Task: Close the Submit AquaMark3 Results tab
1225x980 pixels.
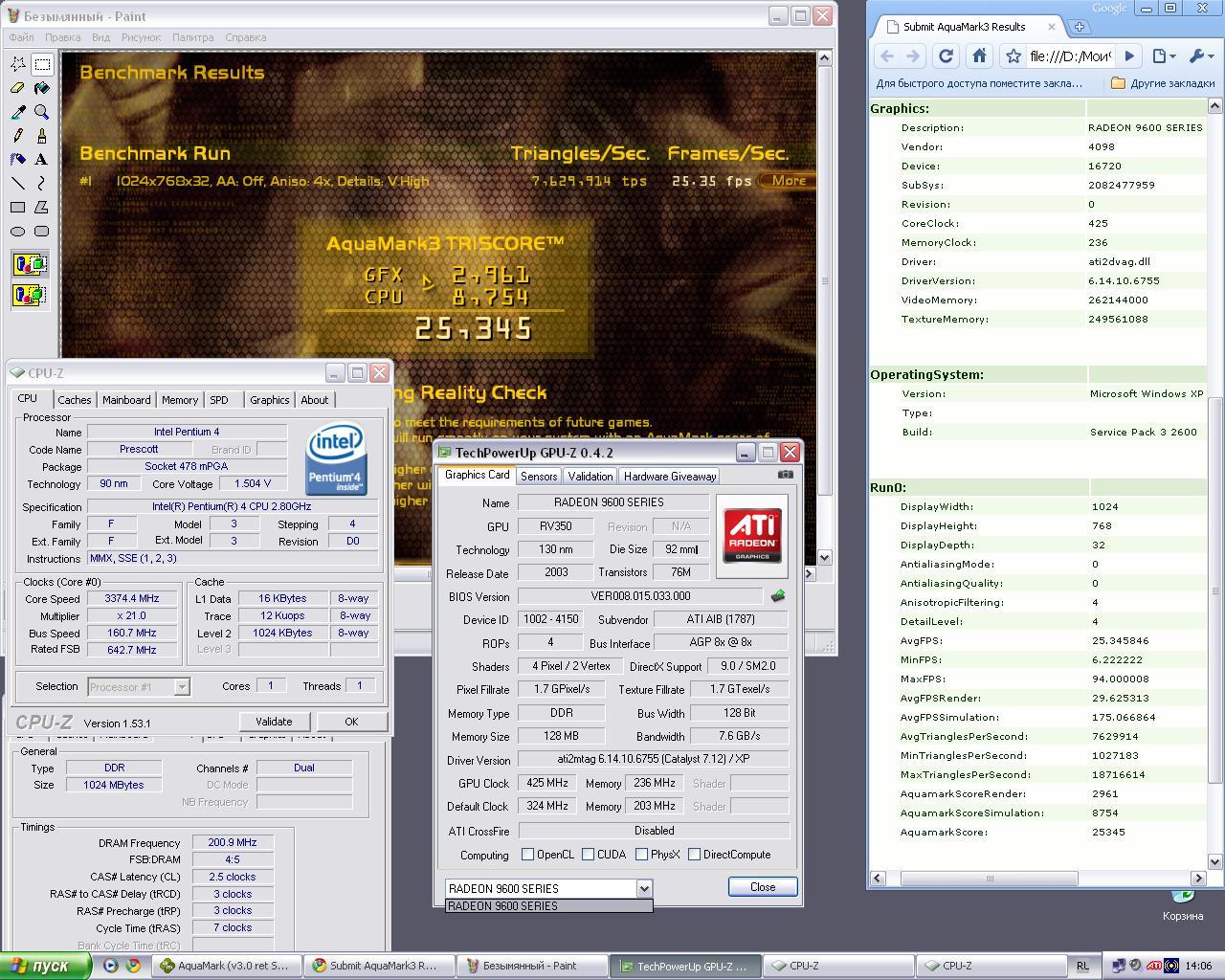Action: coord(1052,27)
